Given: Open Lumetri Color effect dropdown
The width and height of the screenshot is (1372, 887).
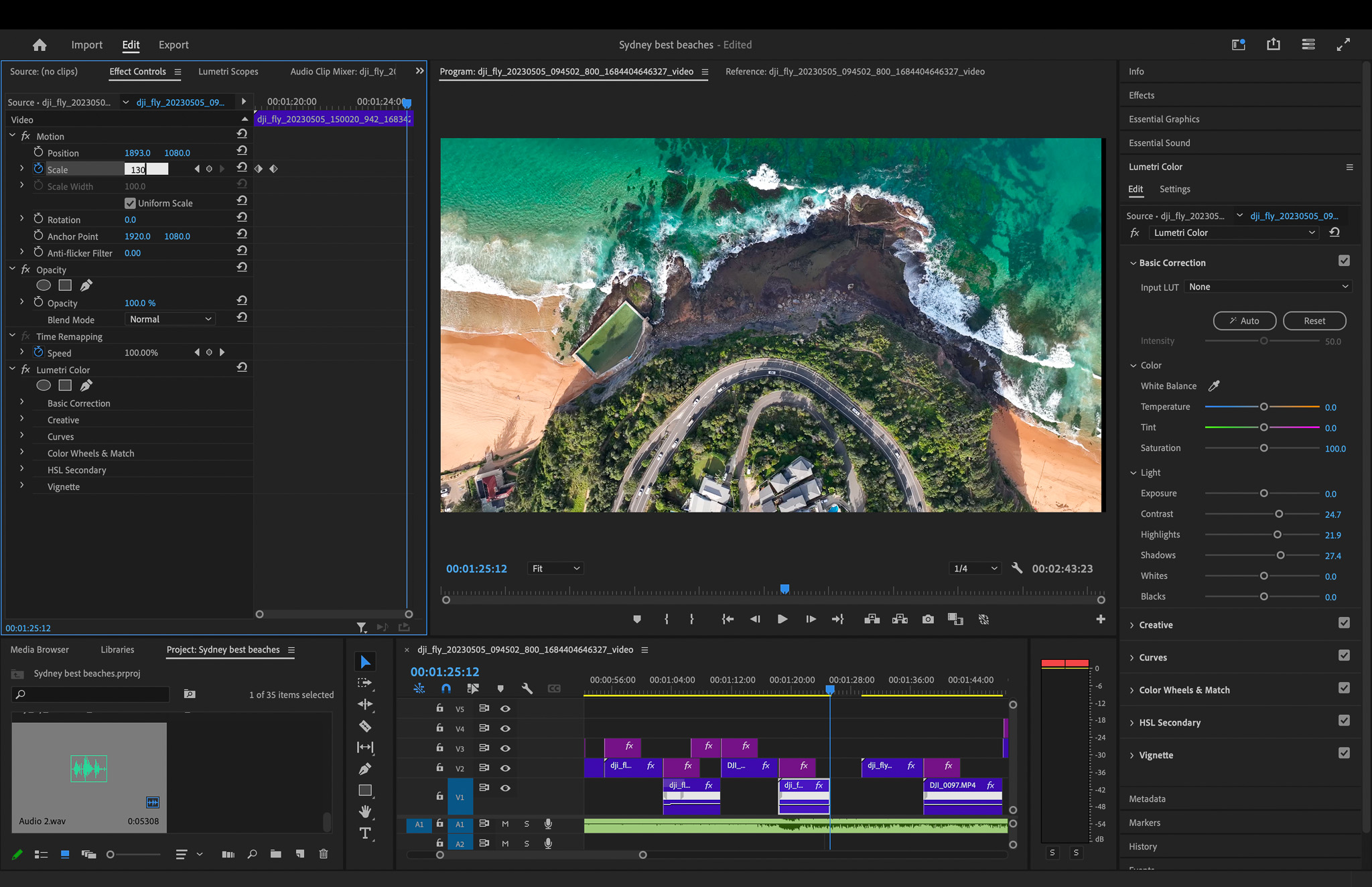Looking at the screenshot, I should coord(1234,233).
